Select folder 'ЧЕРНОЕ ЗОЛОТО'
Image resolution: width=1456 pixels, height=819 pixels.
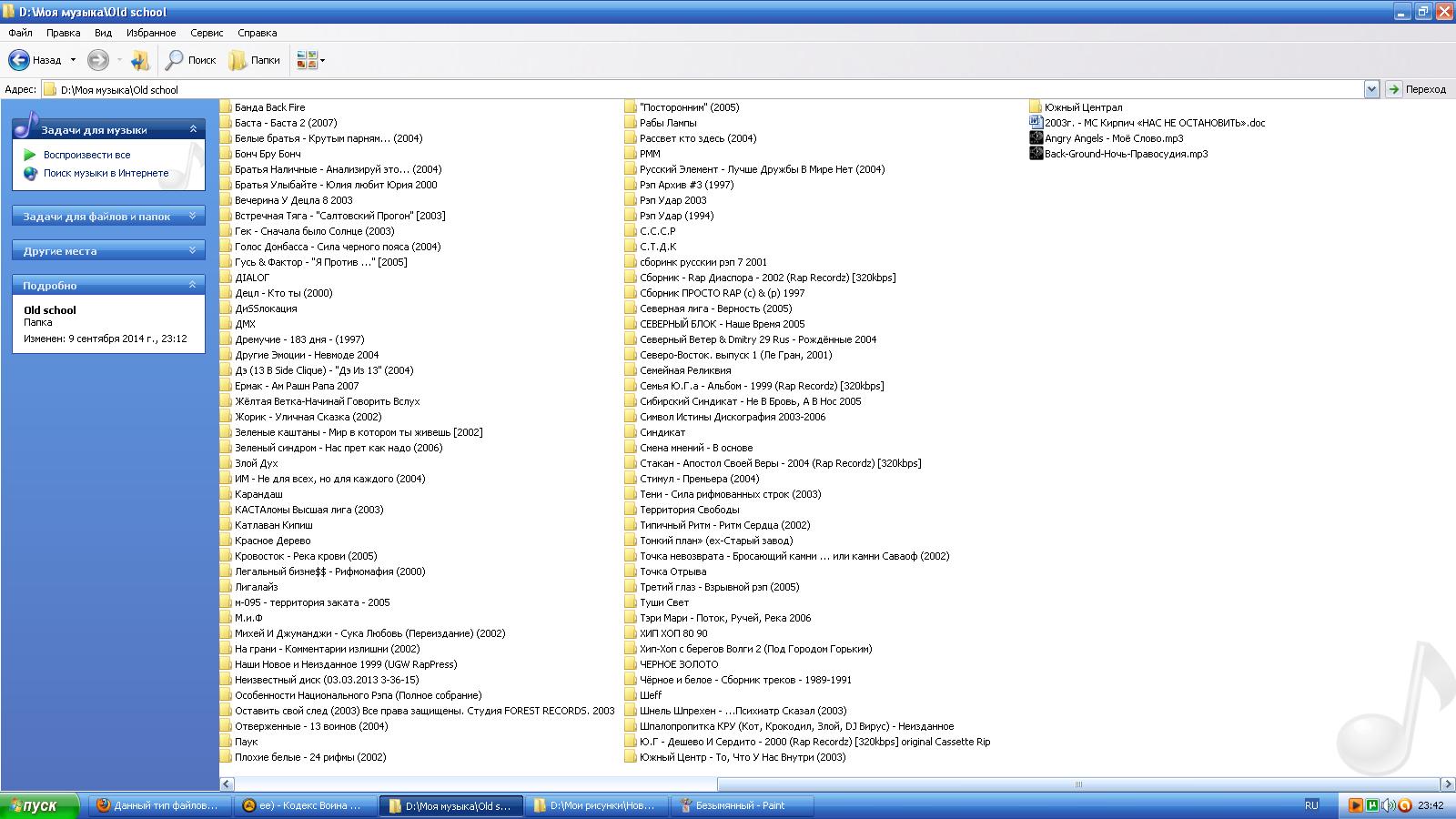[x=672, y=664]
